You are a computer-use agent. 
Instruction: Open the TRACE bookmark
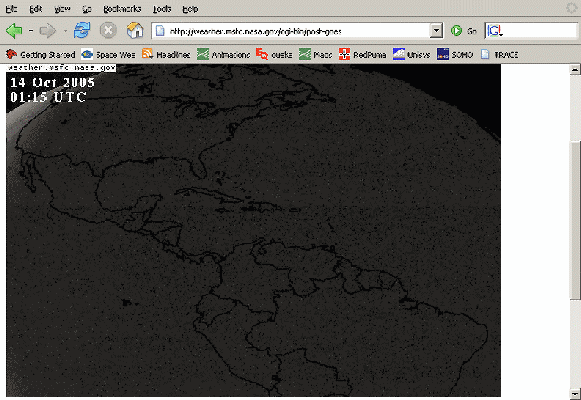499,54
